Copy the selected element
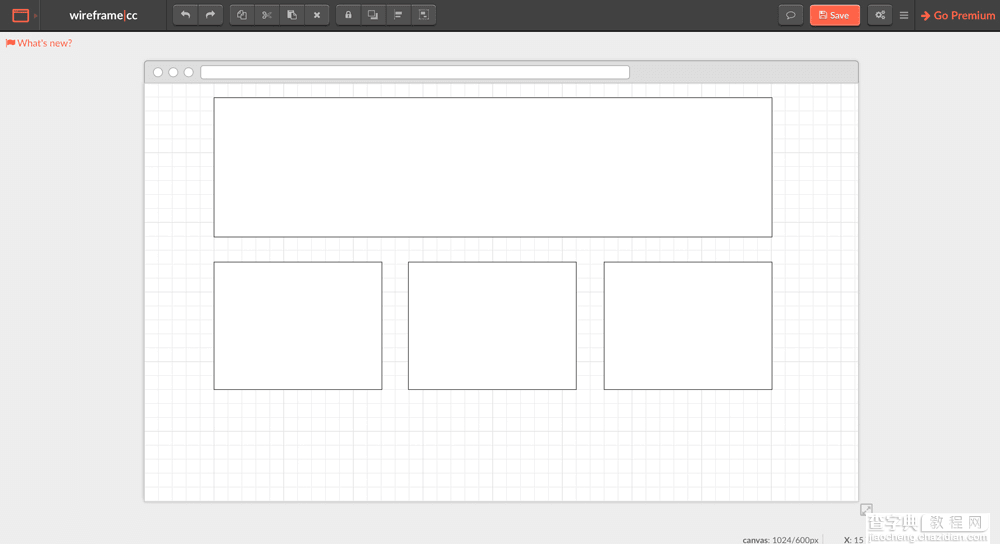Image resolution: width=1000 pixels, height=544 pixels. 242,15
